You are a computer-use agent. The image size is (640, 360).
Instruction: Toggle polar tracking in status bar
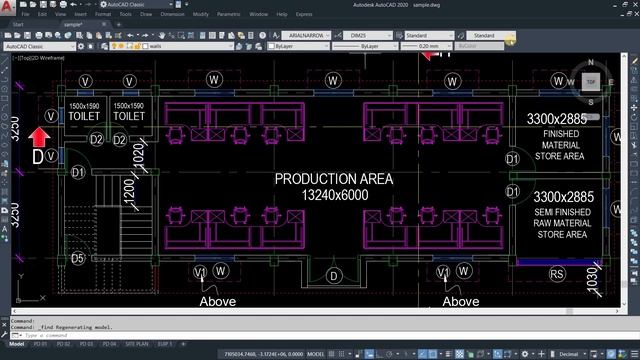tap(390, 354)
